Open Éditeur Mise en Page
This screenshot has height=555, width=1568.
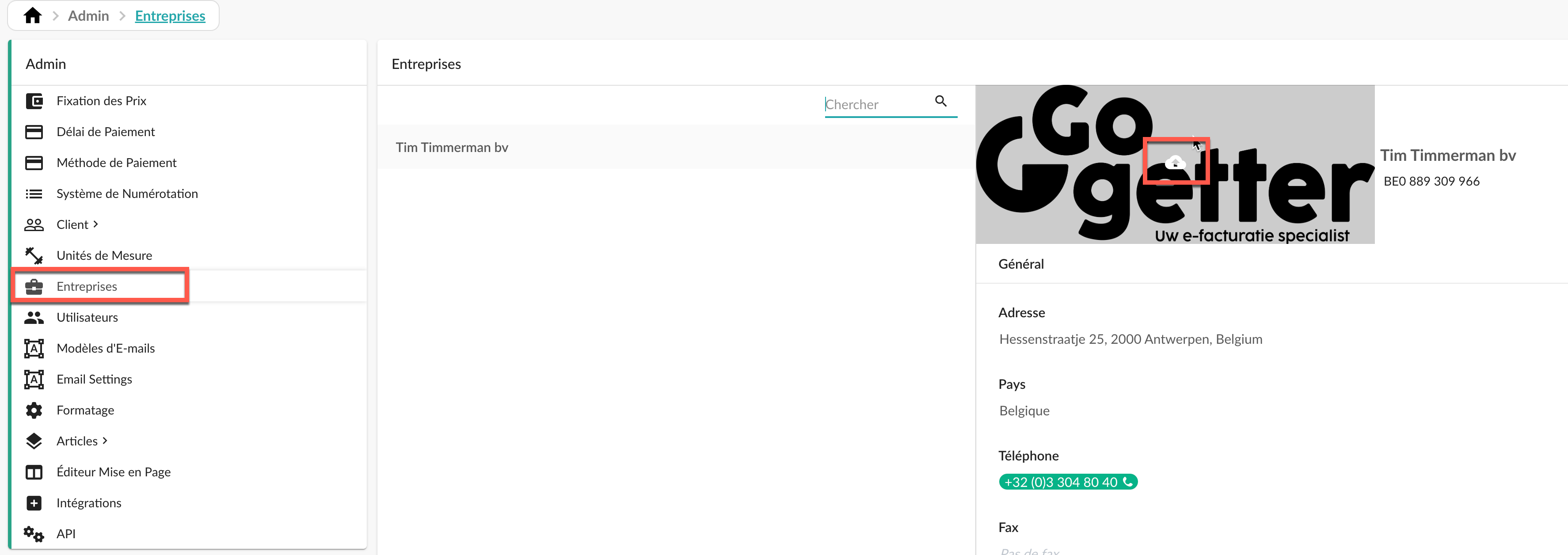coord(113,473)
